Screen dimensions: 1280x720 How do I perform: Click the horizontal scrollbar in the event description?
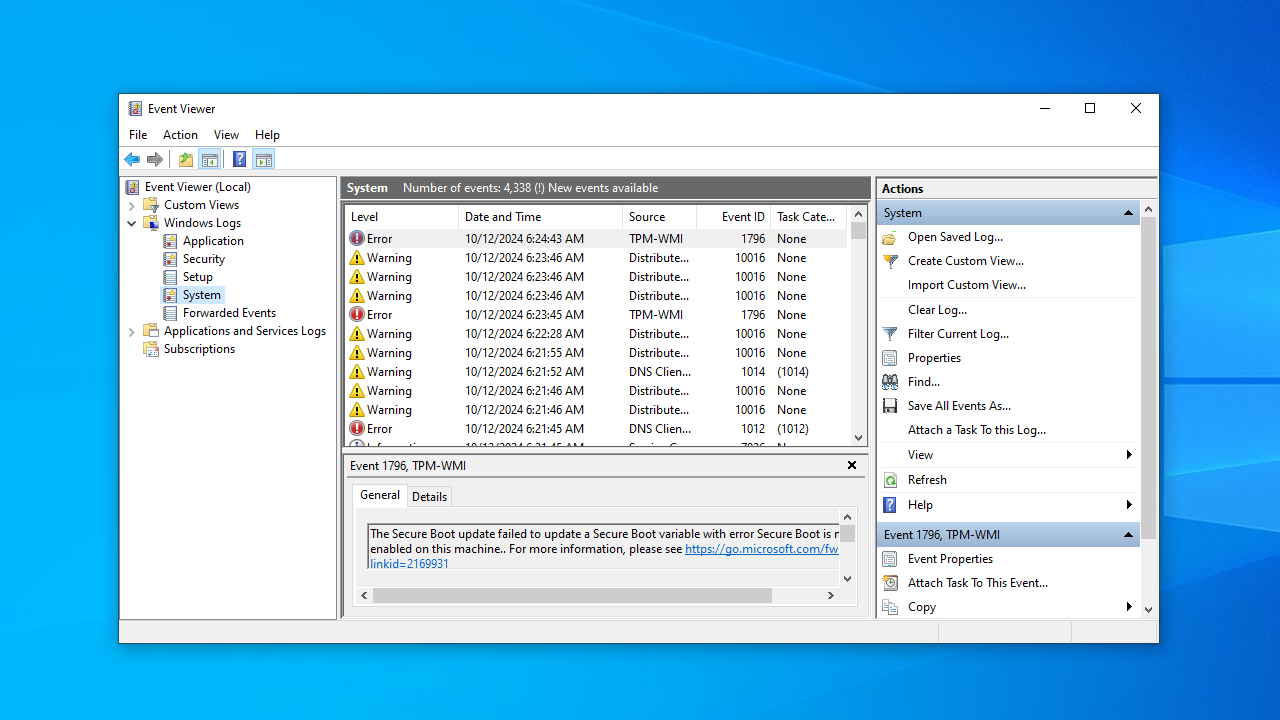click(572, 596)
